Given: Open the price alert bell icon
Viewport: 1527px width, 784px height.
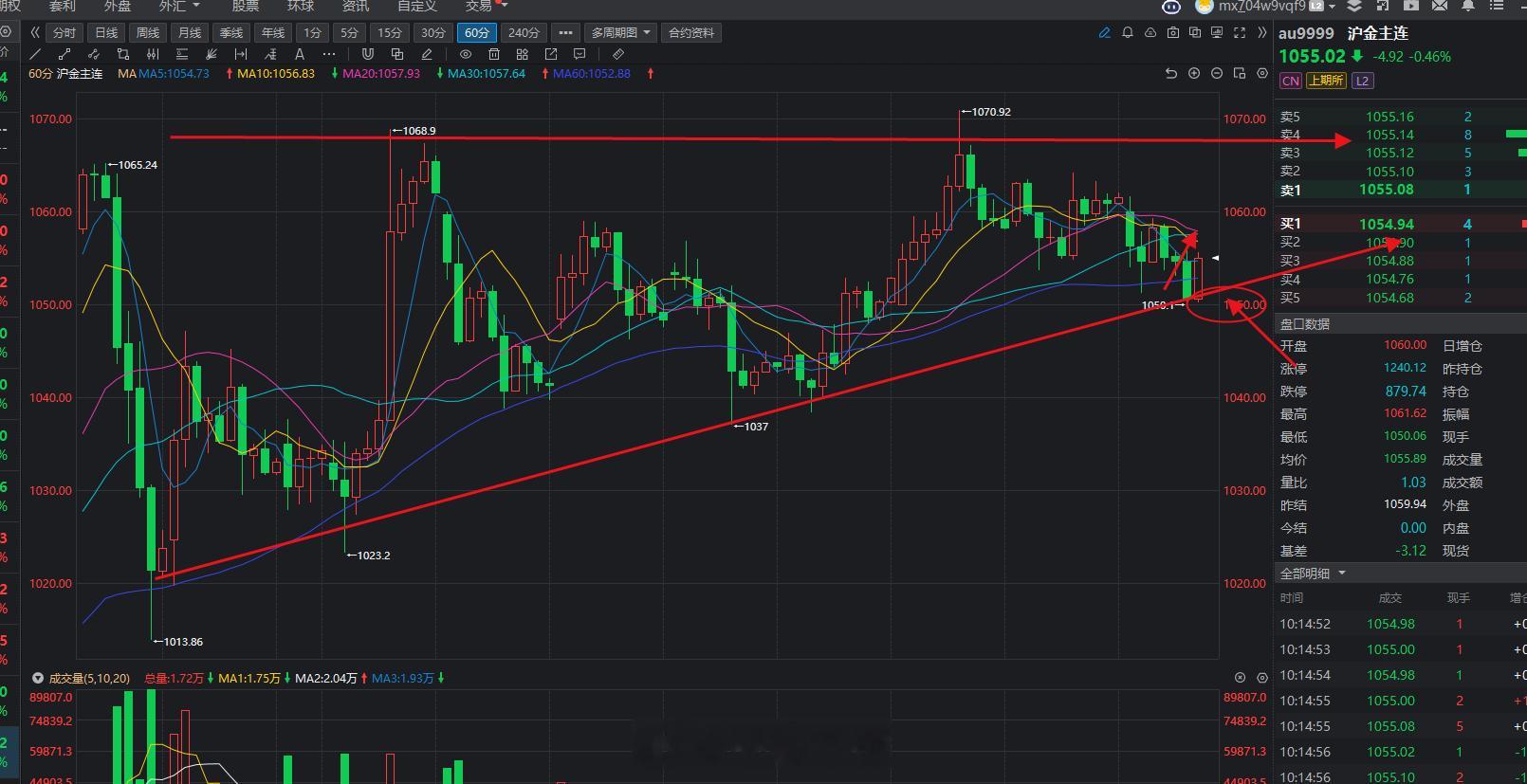Looking at the screenshot, I should 1128,32.
